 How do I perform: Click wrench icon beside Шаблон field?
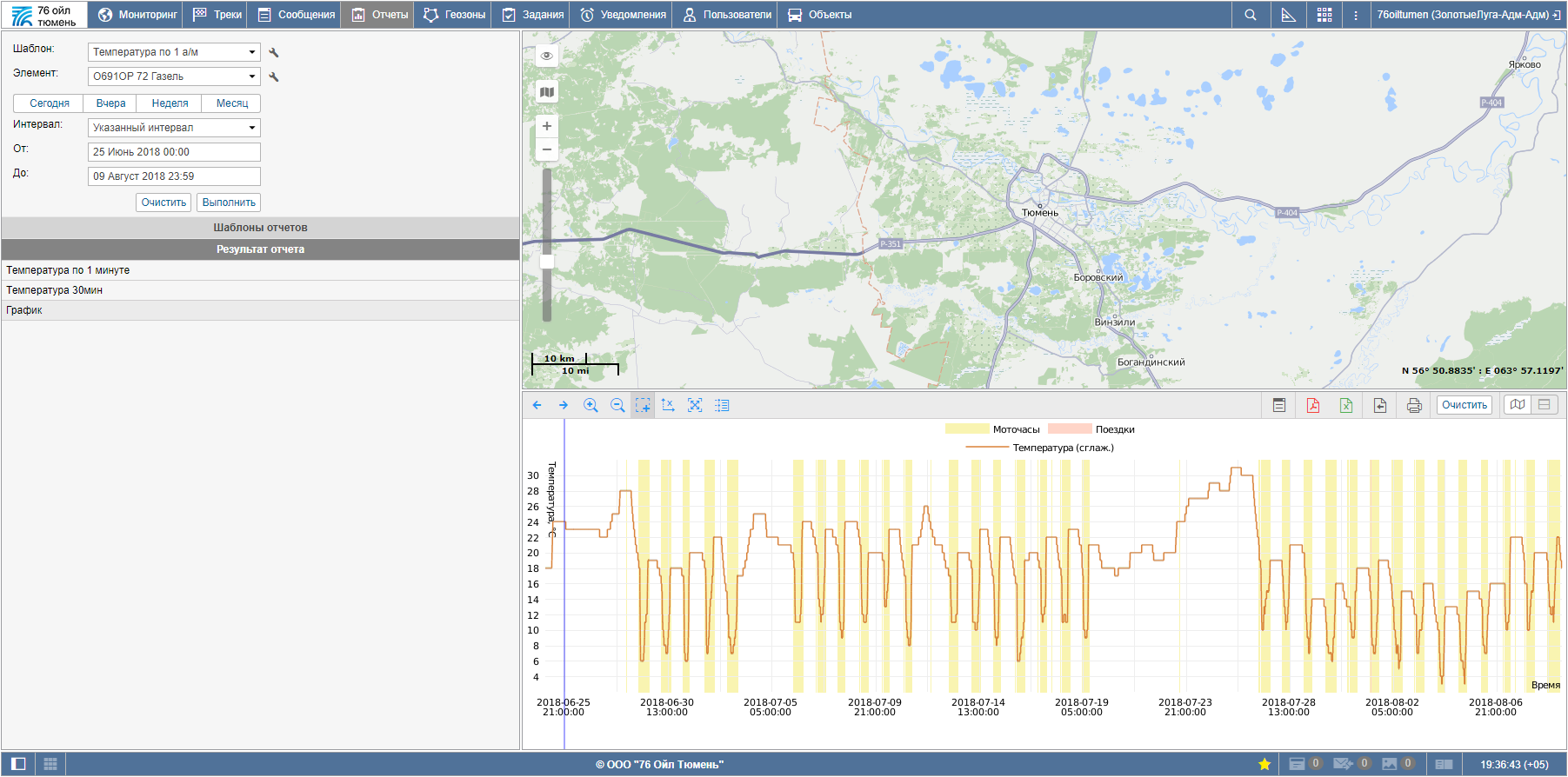274,53
